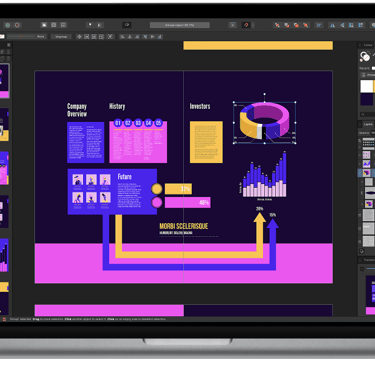The image size is (375, 366).
Task: Click the 05 numbered circle in History
Action: pos(158,123)
